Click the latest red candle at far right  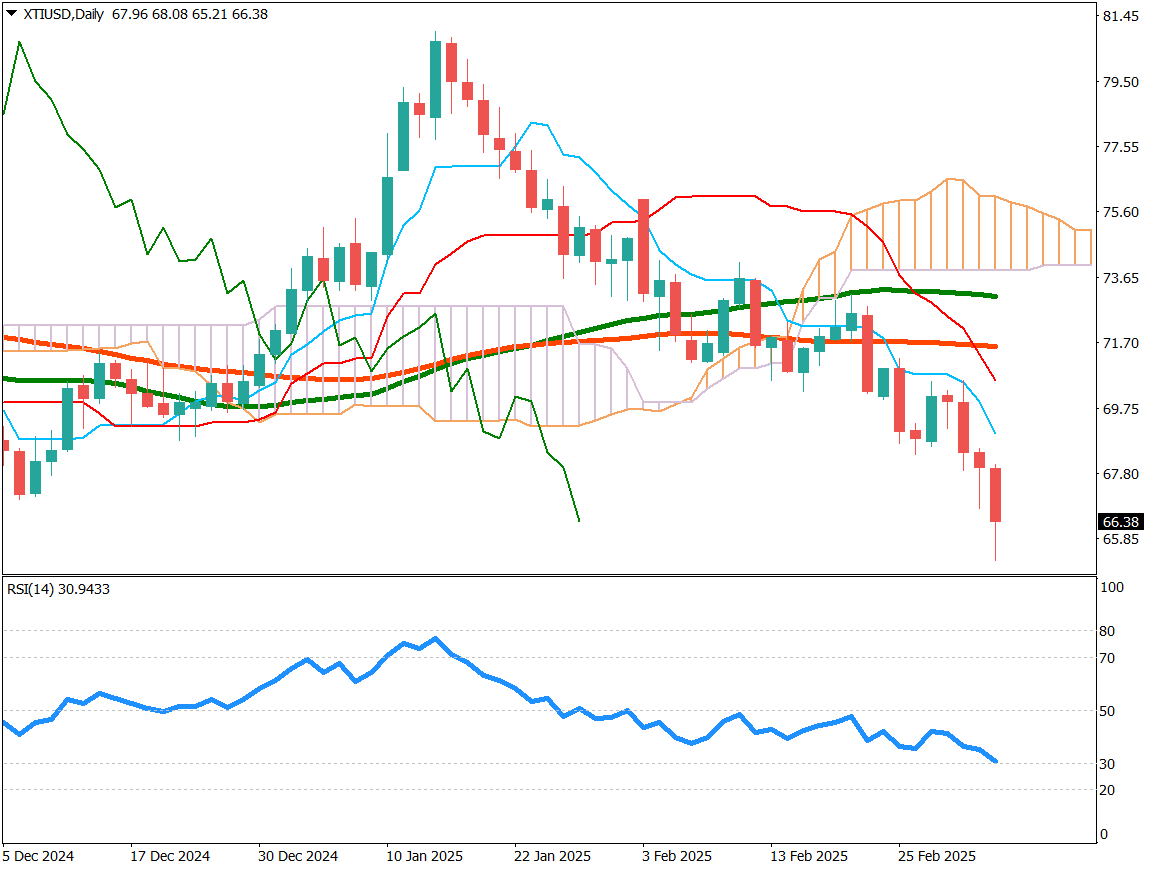tap(996, 494)
